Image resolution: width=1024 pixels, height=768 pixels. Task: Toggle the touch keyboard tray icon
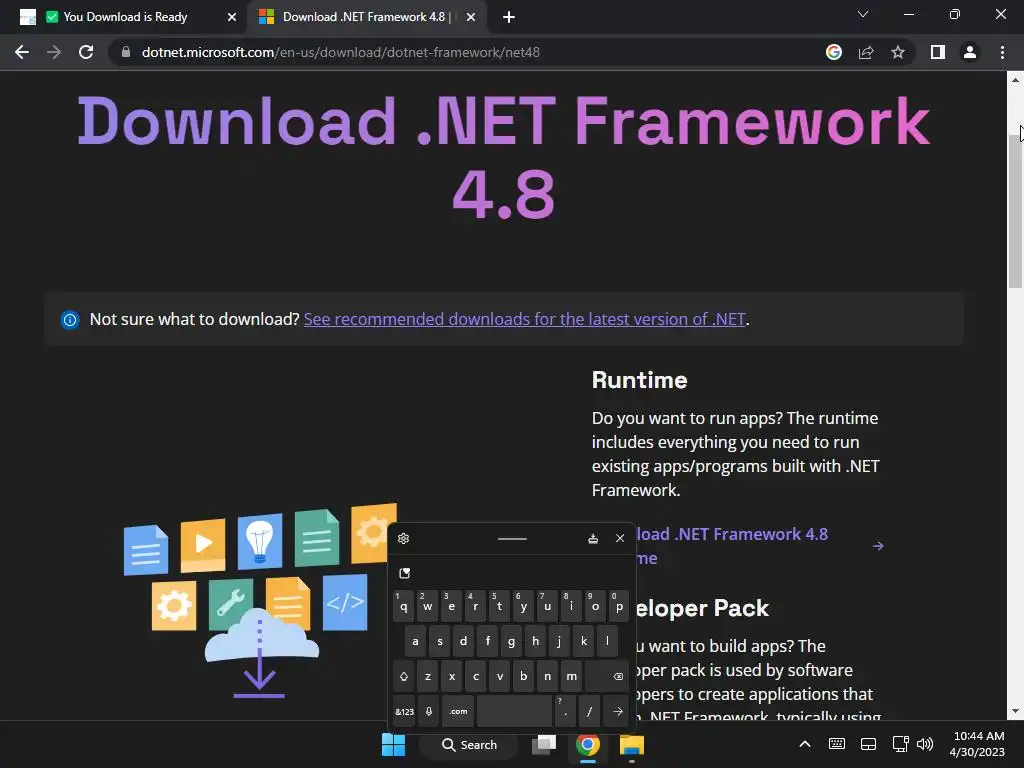coord(837,744)
